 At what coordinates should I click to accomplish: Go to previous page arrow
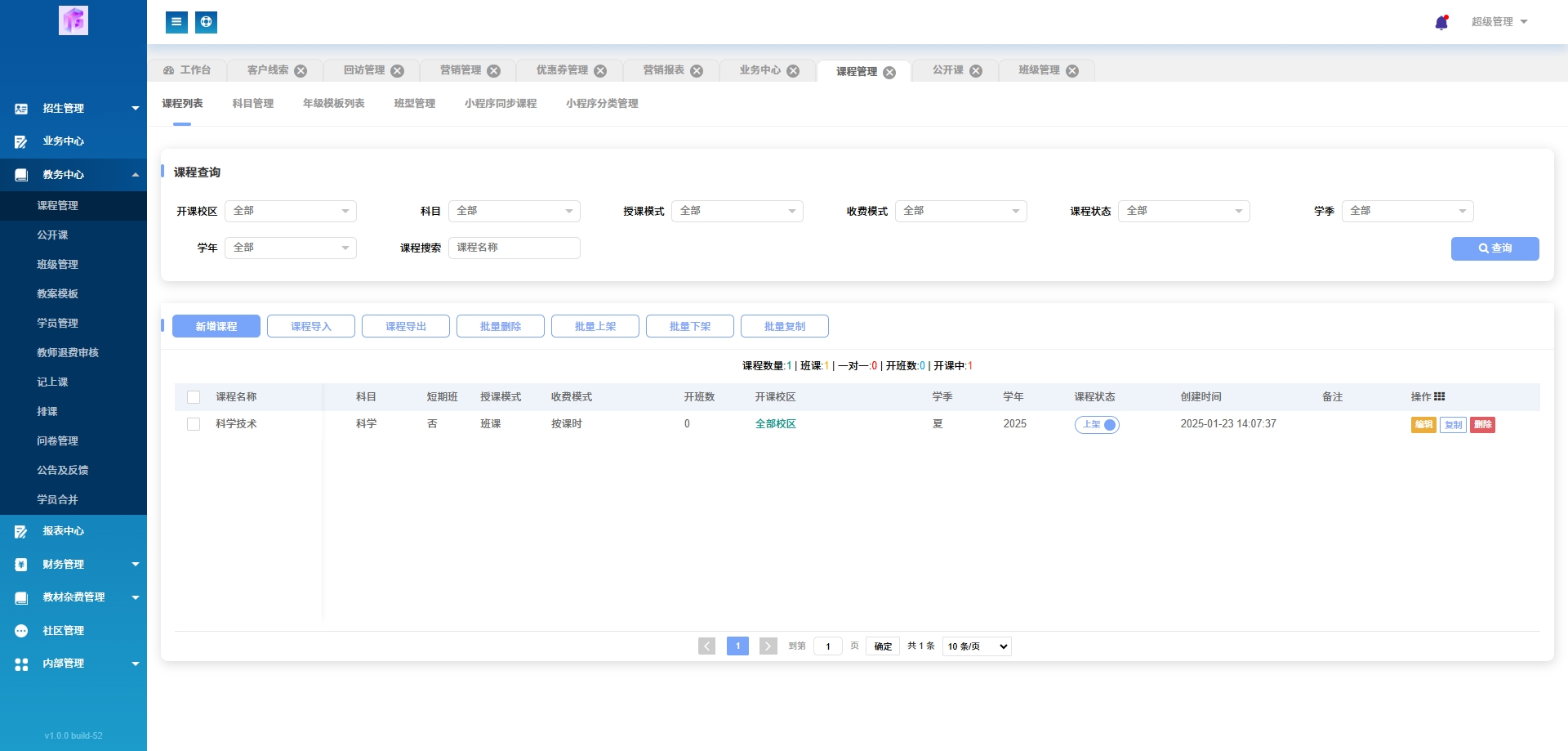point(707,646)
